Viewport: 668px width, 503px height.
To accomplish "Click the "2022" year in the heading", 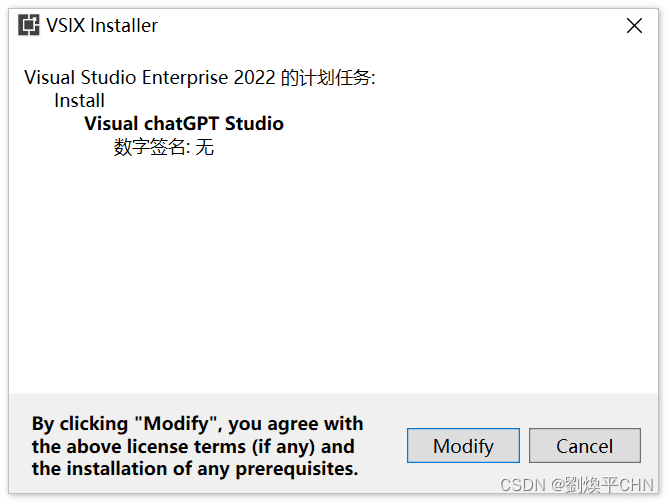I will coord(254,78).
